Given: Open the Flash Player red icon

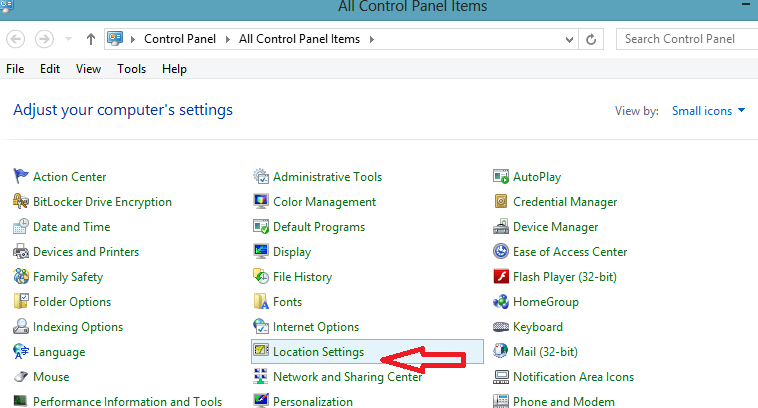Looking at the screenshot, I should point(501,277).
